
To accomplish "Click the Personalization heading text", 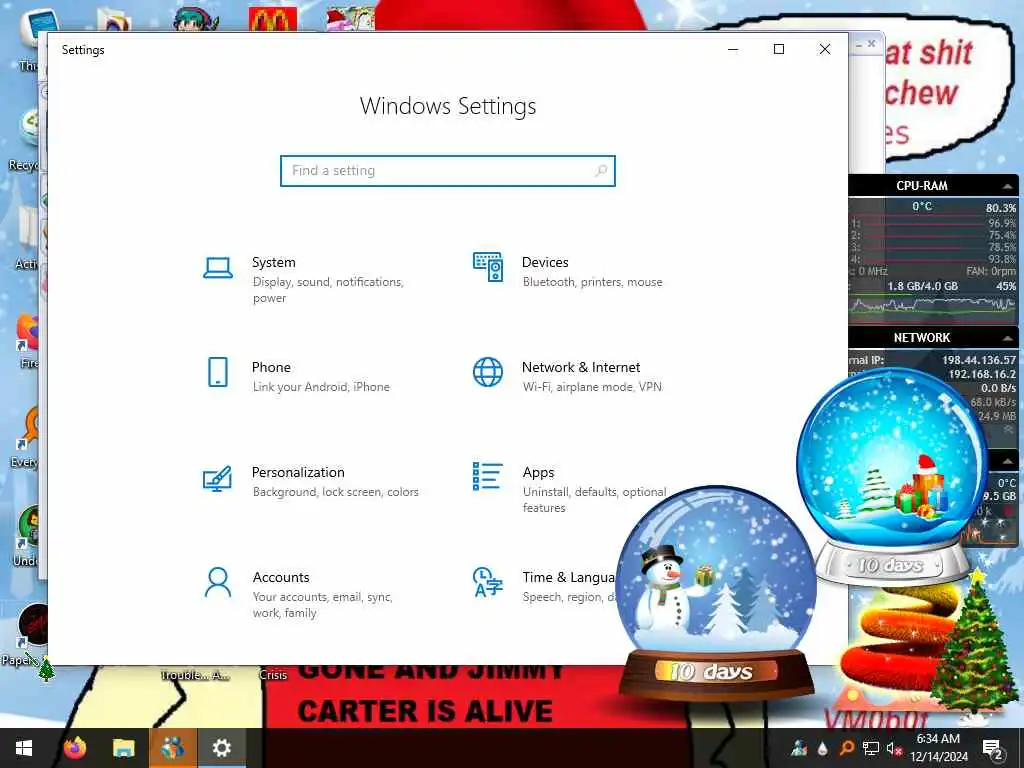I will pyautogui.click(x=298, y=472).
